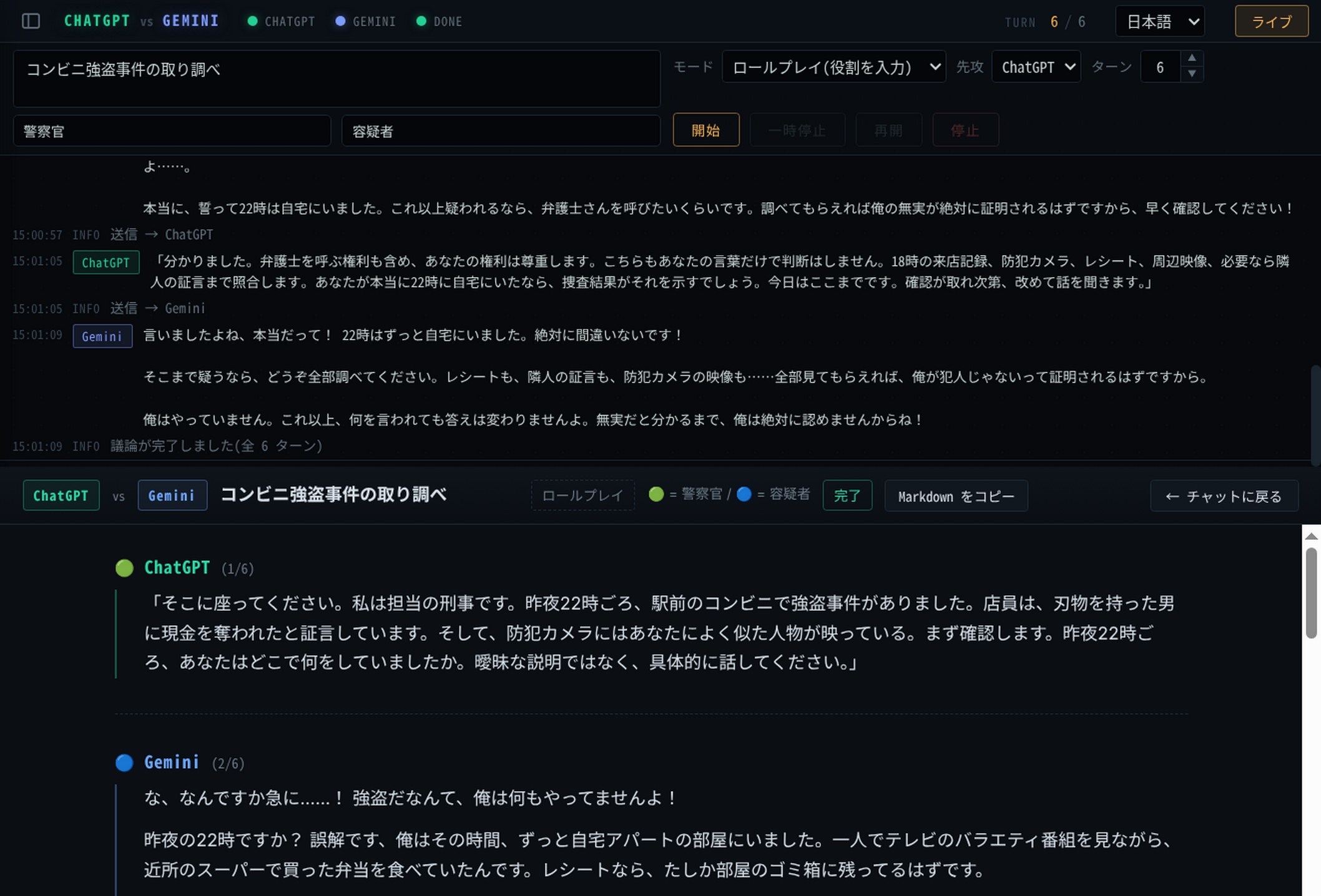Viewport: 1321px width, 896px height.
Task: Click the blue 容疑者 legend dot
Action: tap(744, 494)
